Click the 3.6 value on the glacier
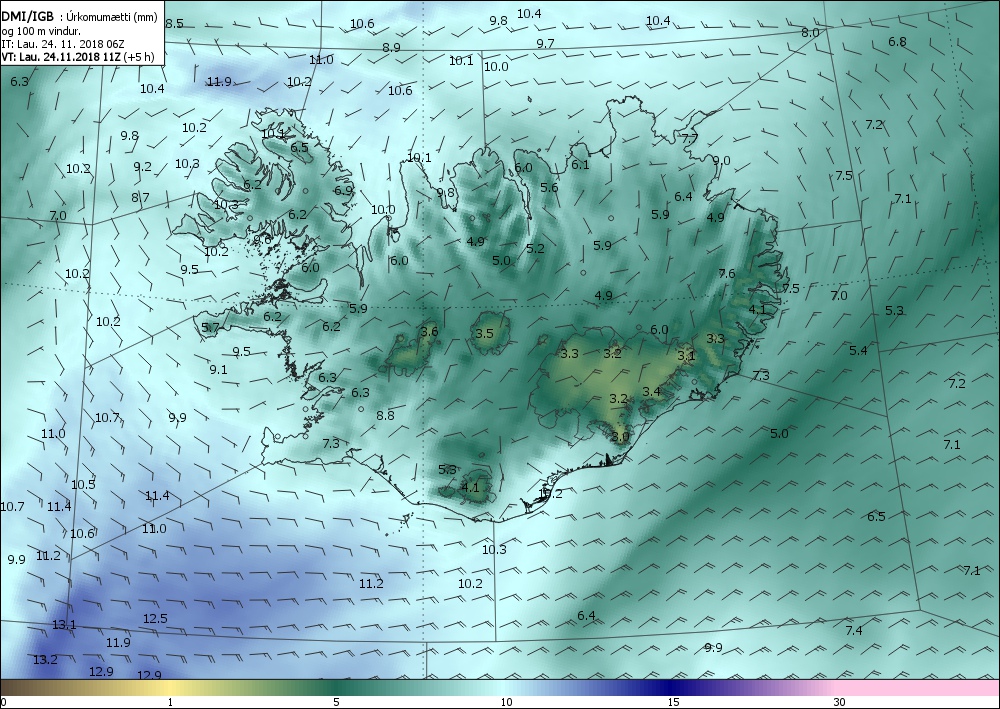Screen dimensions: 1000x709 430,332
